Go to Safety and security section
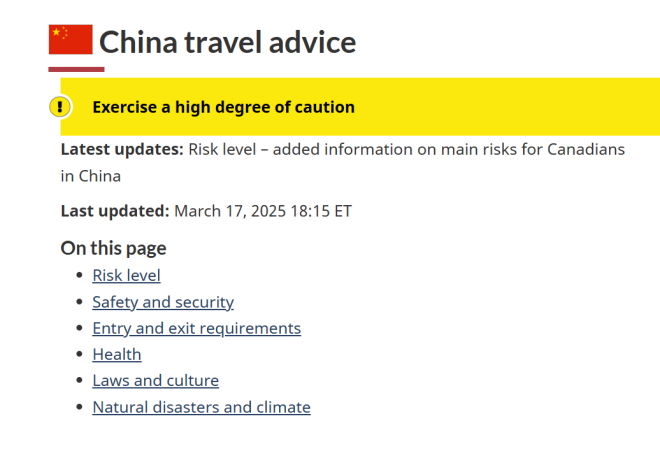 coord(163,302)
